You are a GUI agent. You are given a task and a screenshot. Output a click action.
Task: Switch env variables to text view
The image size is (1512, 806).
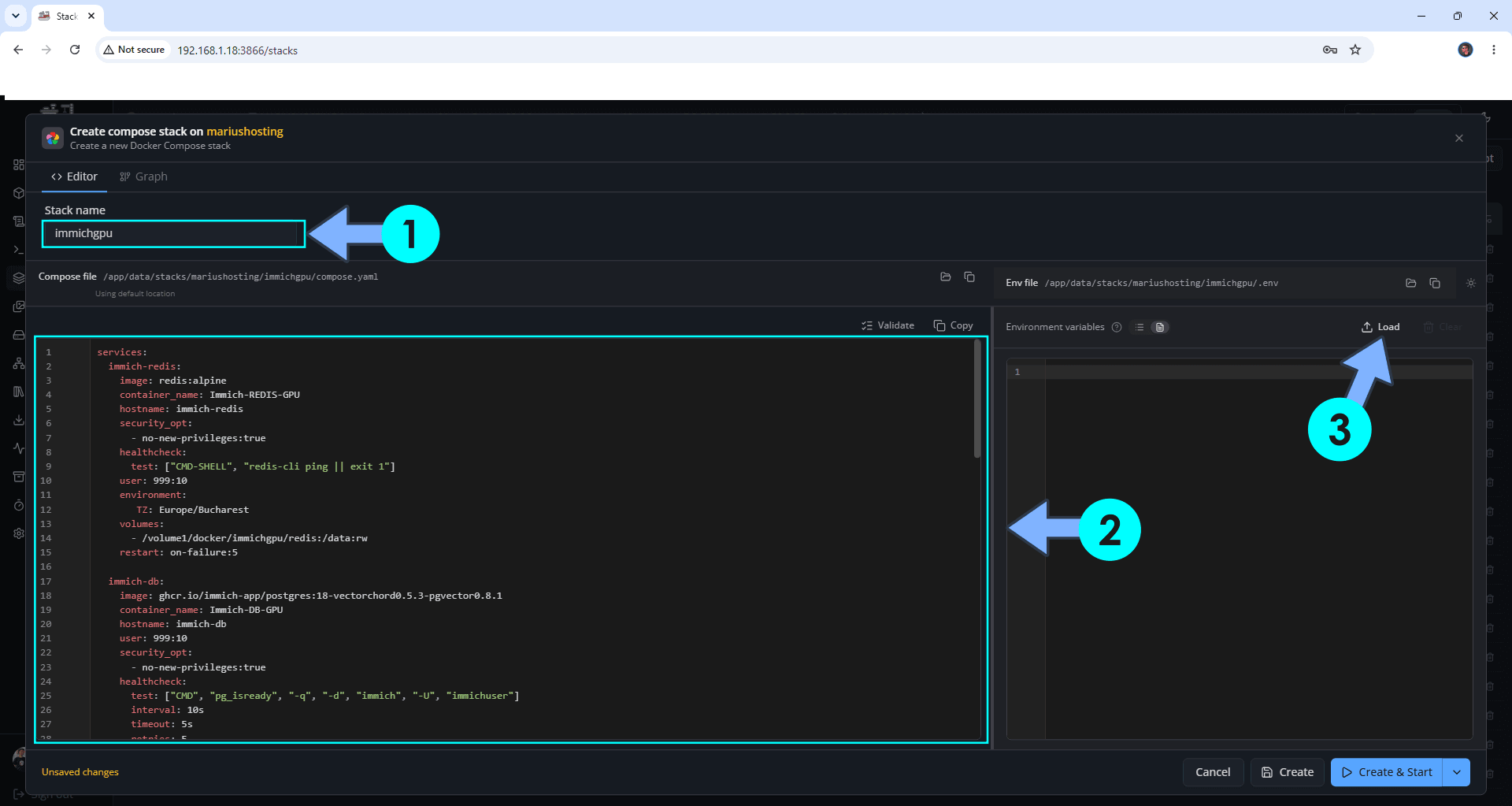pyautogui.click(x=1160, y=327)
